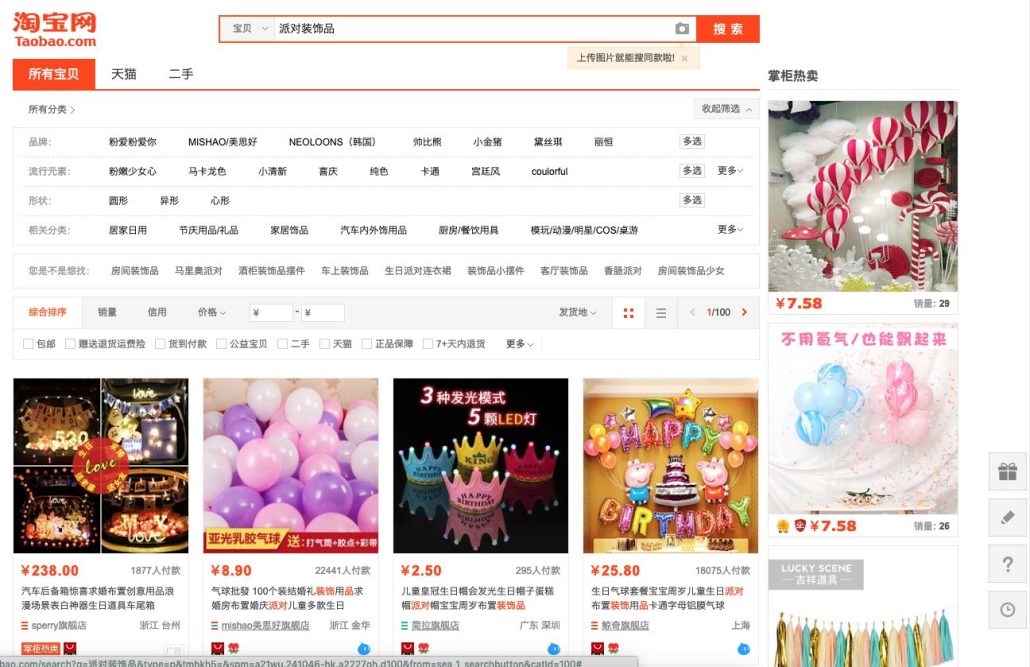
Task: Enable the 天猫 filter checkbox
Action: [325, 344]
